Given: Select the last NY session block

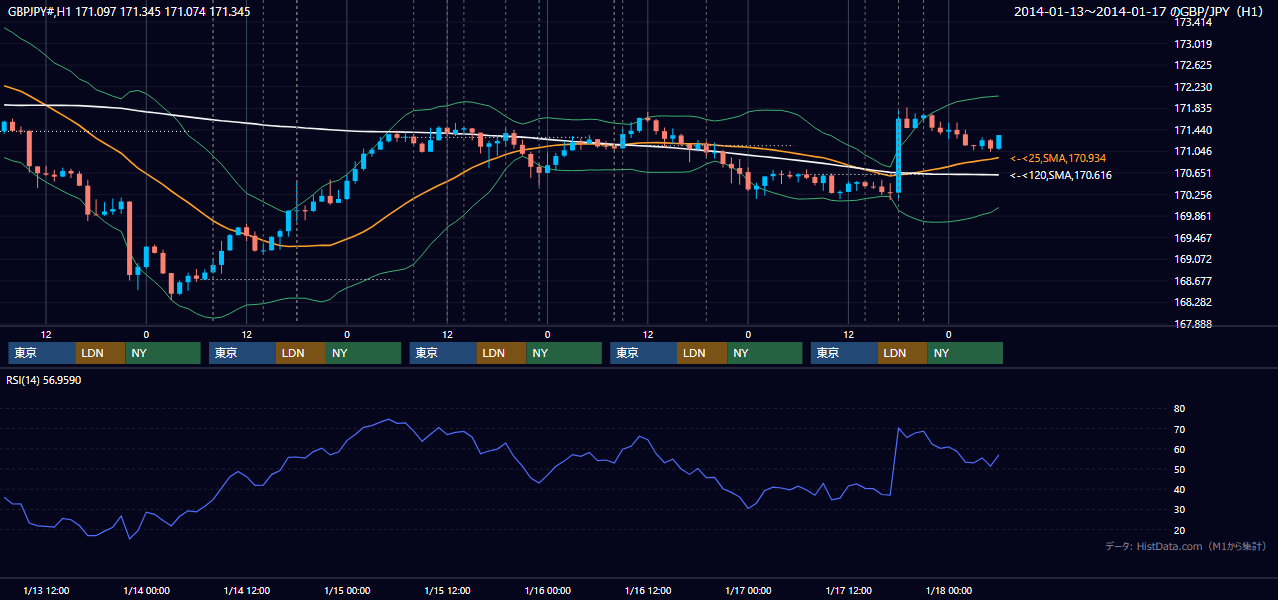Looking at the screenshot, I should tap(965, 353).
